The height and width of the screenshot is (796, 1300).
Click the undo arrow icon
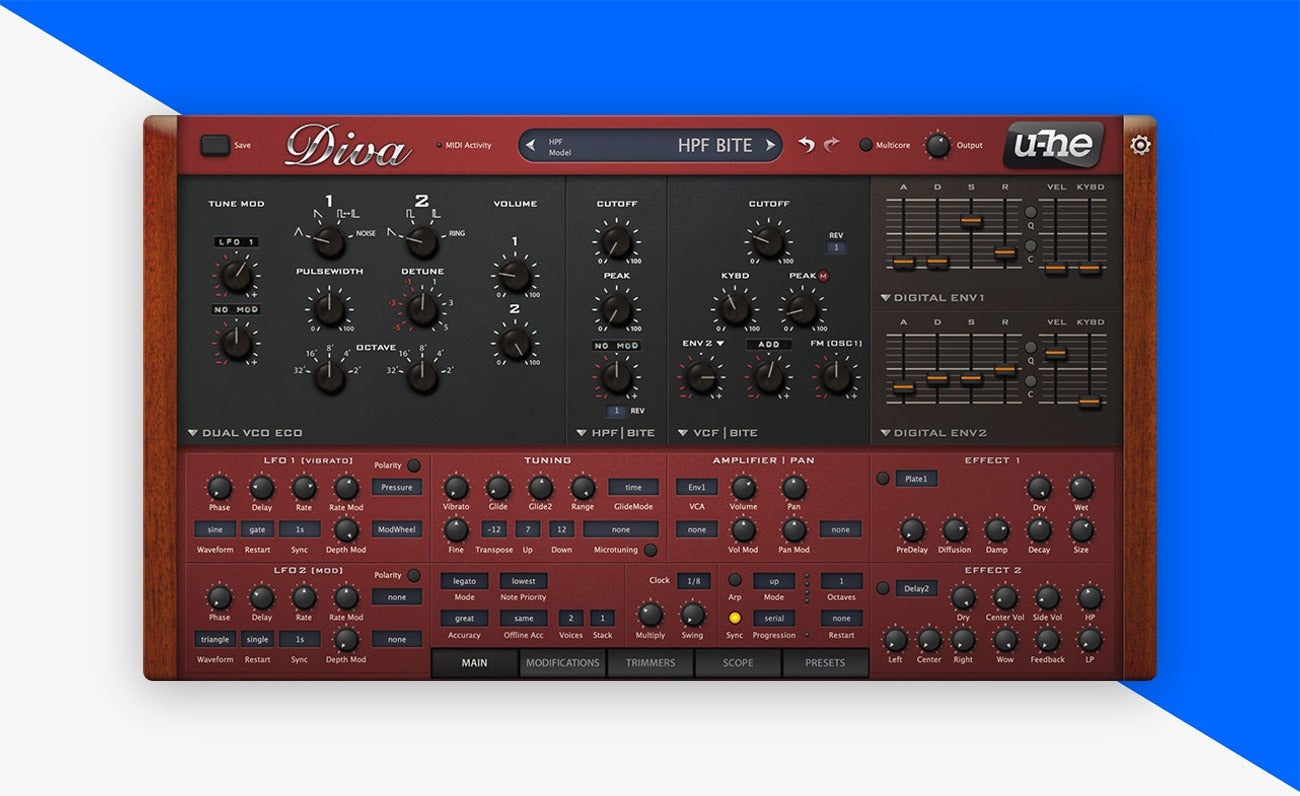tap(806, 145)
